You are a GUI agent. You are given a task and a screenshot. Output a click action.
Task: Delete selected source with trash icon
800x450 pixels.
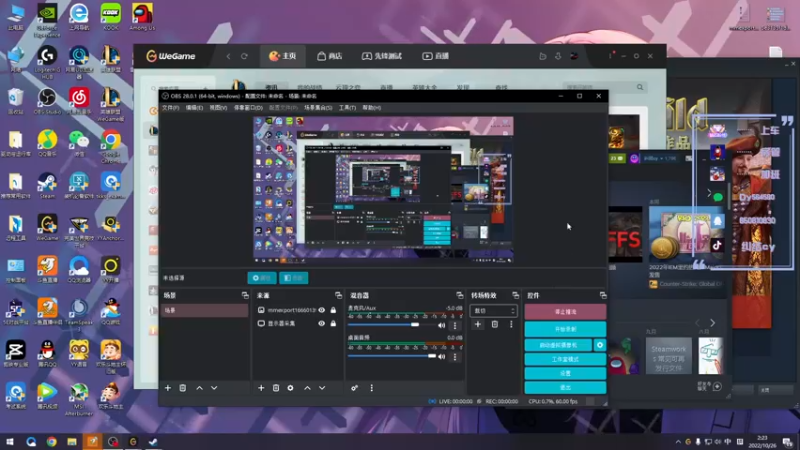(x=276, y=388)
